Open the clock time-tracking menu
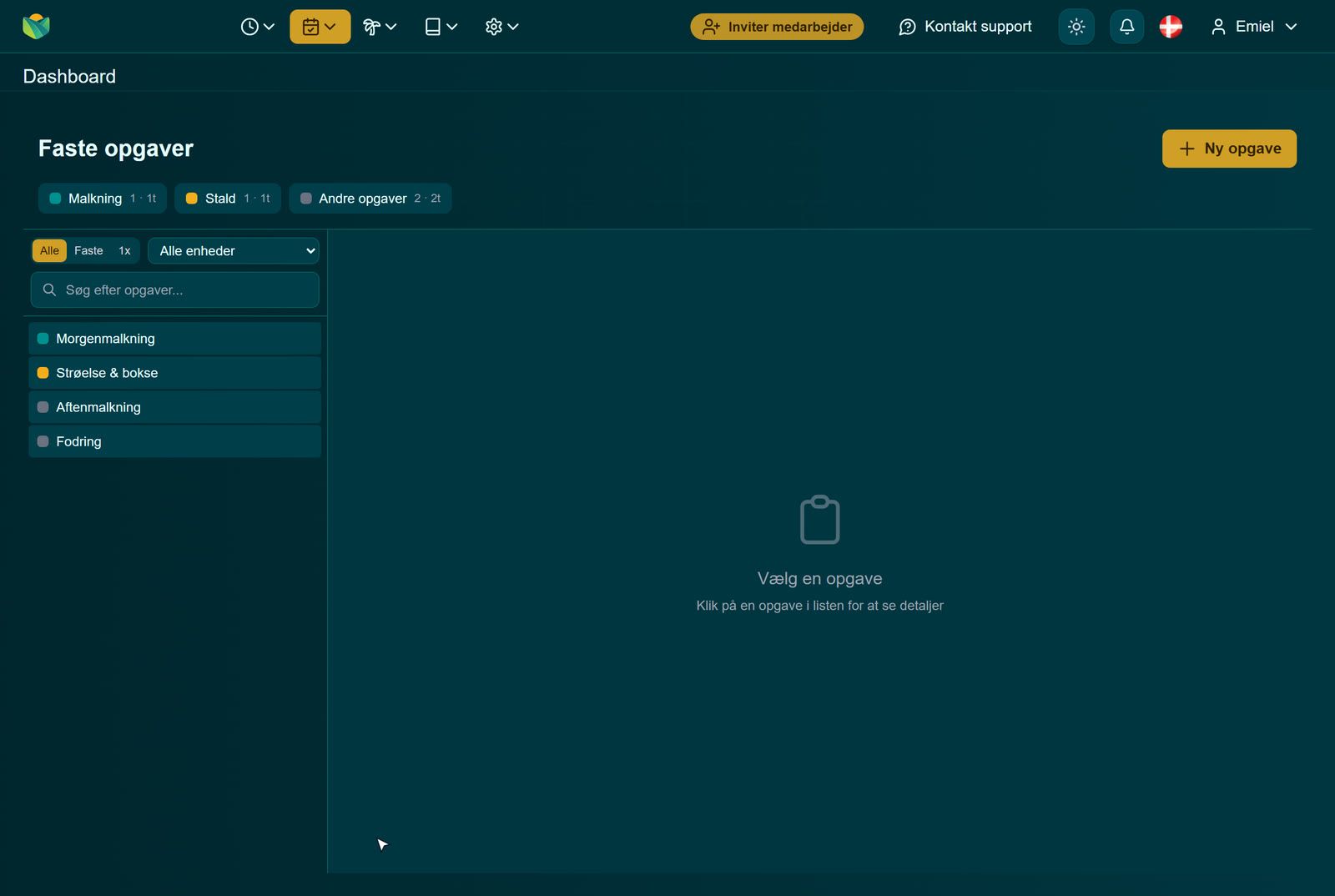The image size is (1335, 896). pyautogui.click(x=257, y=27)
